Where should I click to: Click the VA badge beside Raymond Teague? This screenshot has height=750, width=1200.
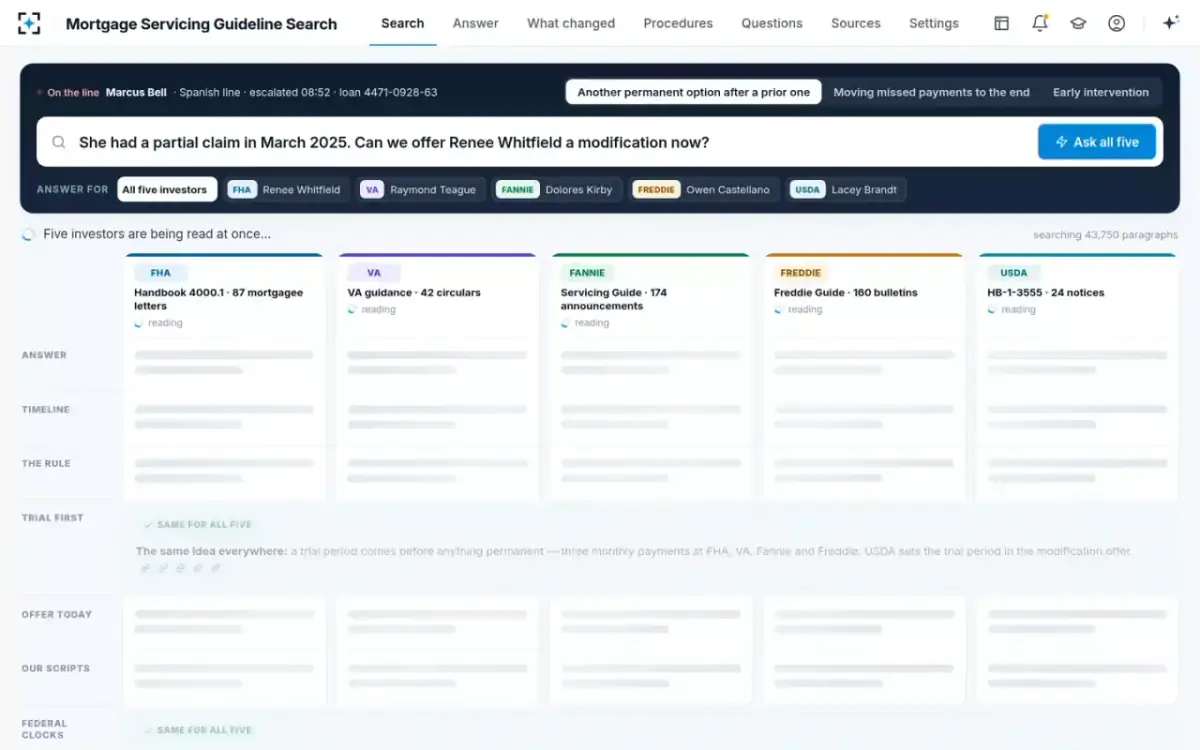[x=372, y=190]
